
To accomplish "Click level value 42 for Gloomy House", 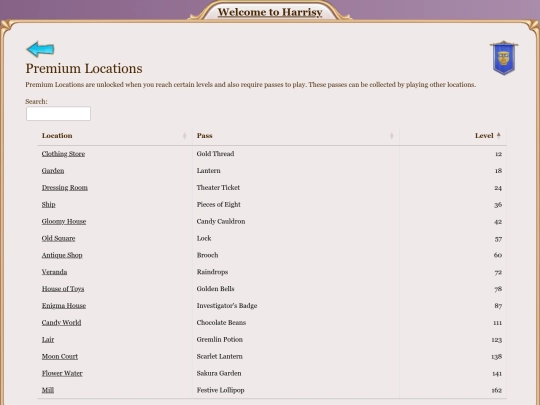I will [498, 221].
